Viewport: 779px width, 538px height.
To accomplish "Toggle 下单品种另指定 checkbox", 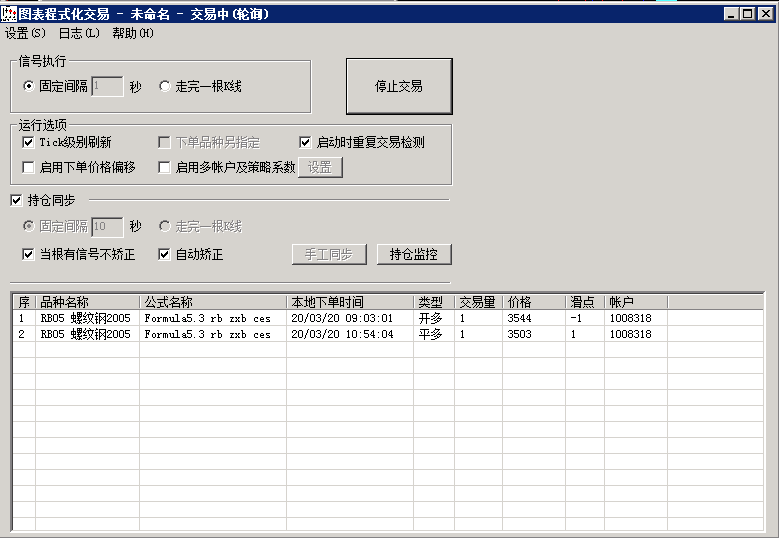I will tap(164, 143).
